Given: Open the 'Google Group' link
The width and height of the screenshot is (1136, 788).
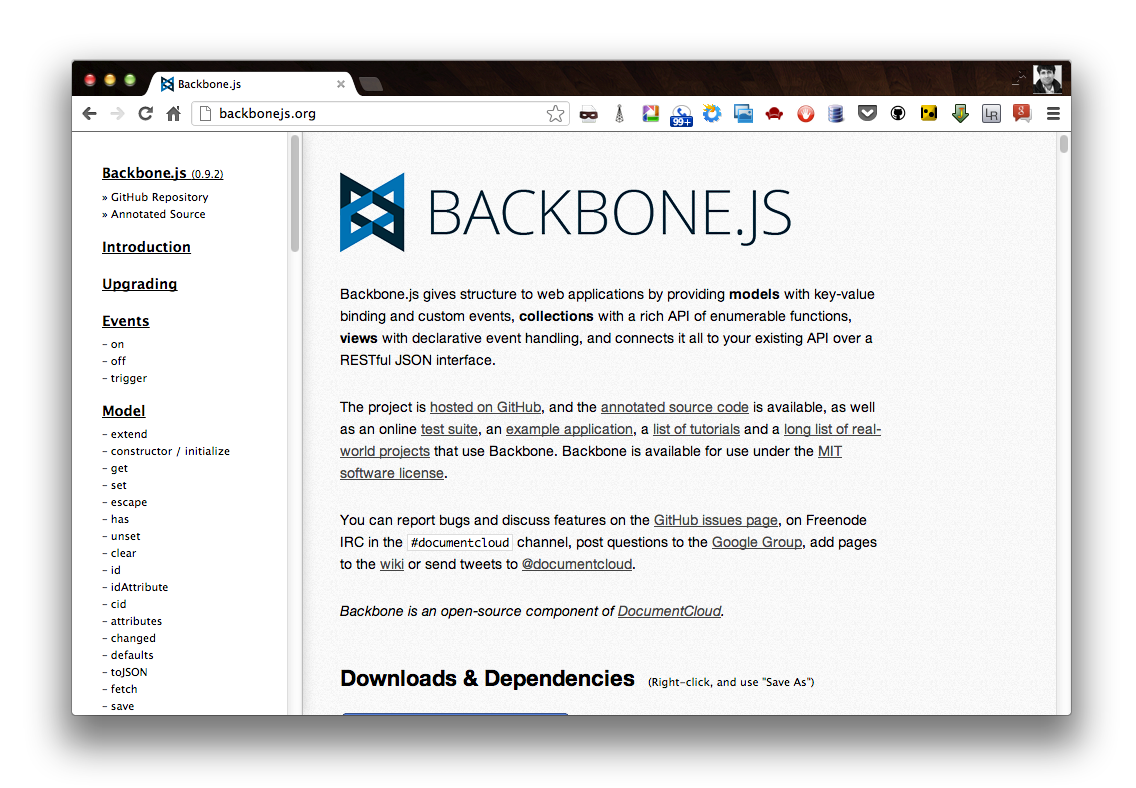Looking at the screenshot, I should click(x=757, y=542).
